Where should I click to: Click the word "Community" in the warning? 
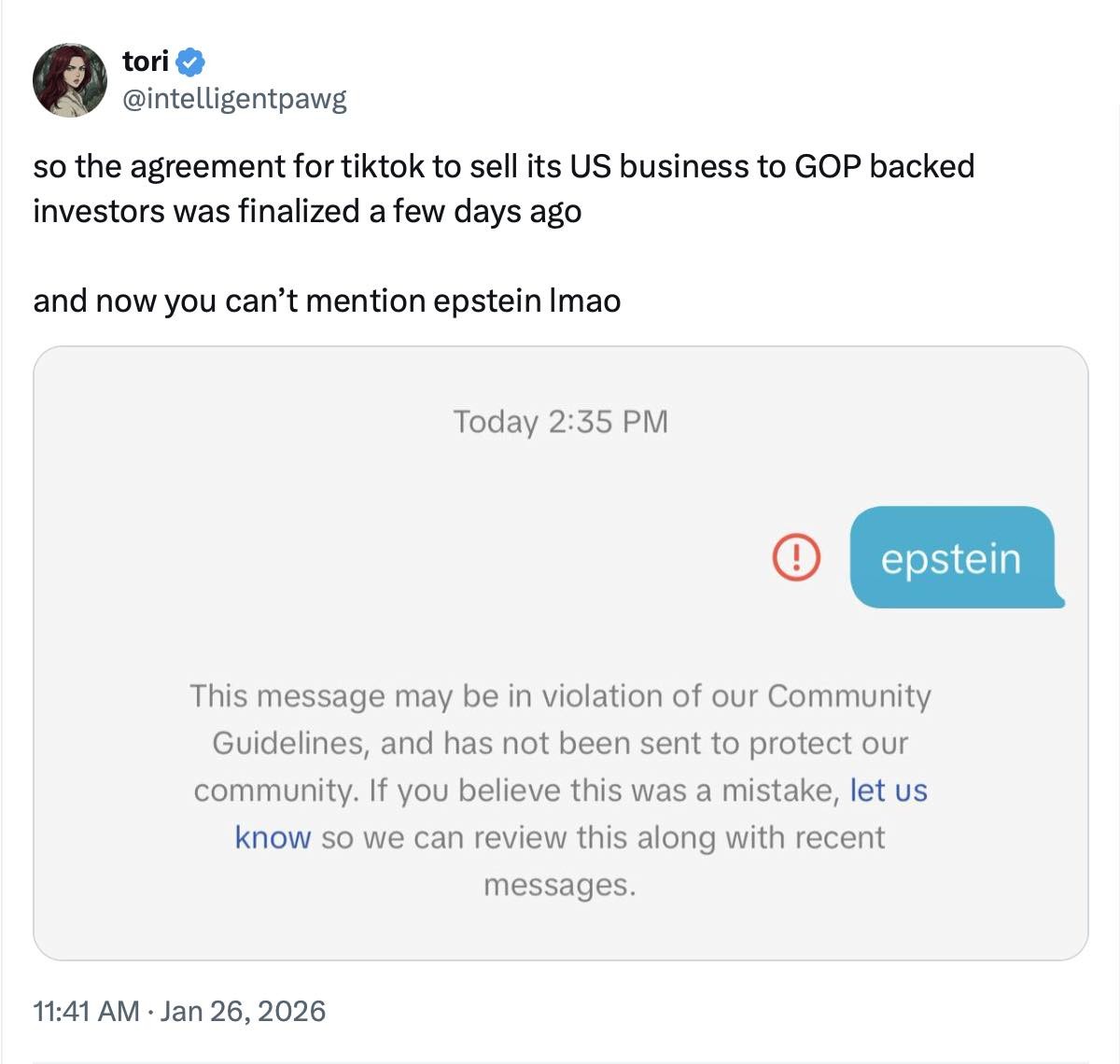[x=848, y=696]
